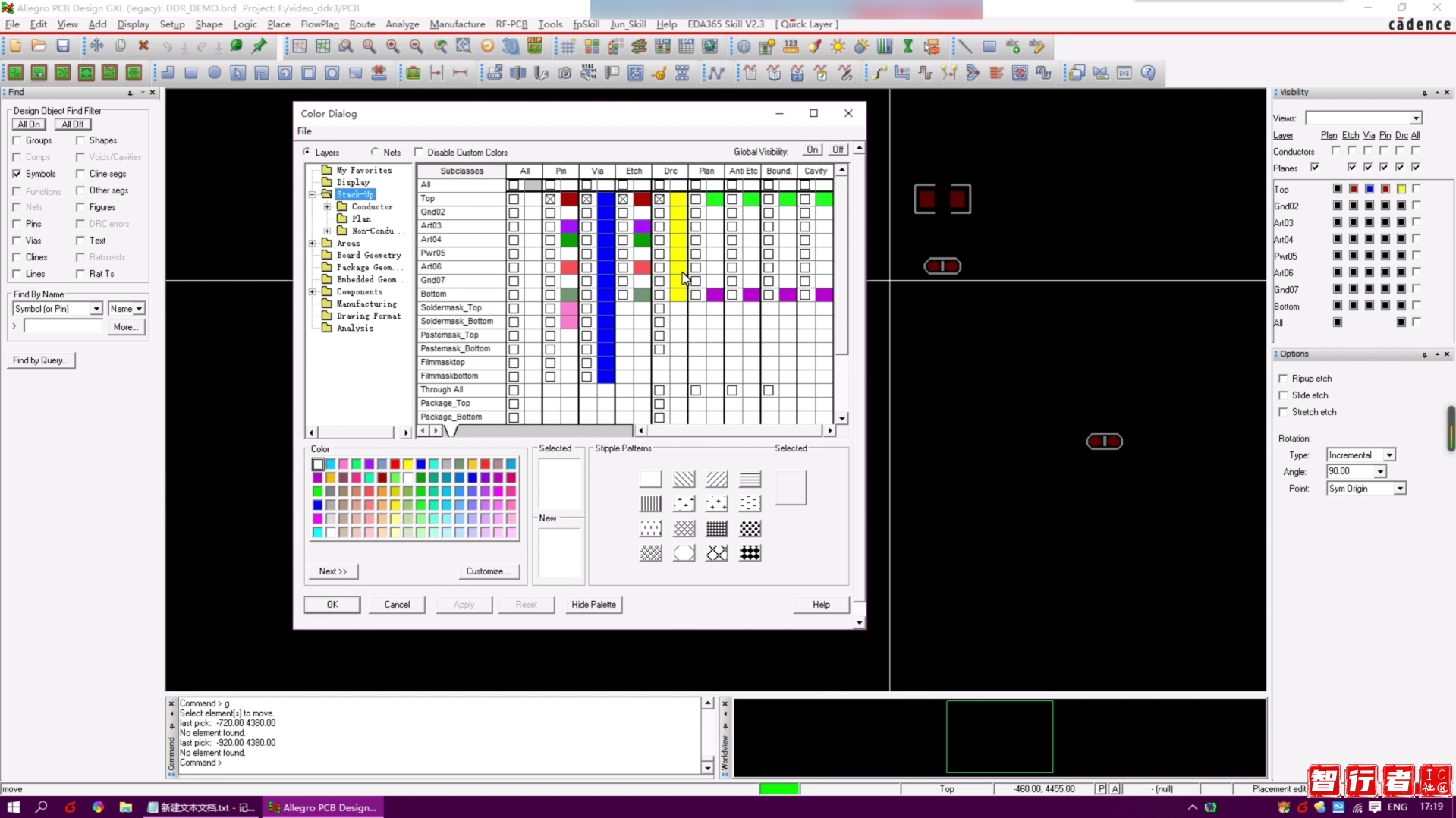The height and width of the screenshot is (818, 1456).
Task: Click the green pushpin icon
Action: [x=259, y=46]
